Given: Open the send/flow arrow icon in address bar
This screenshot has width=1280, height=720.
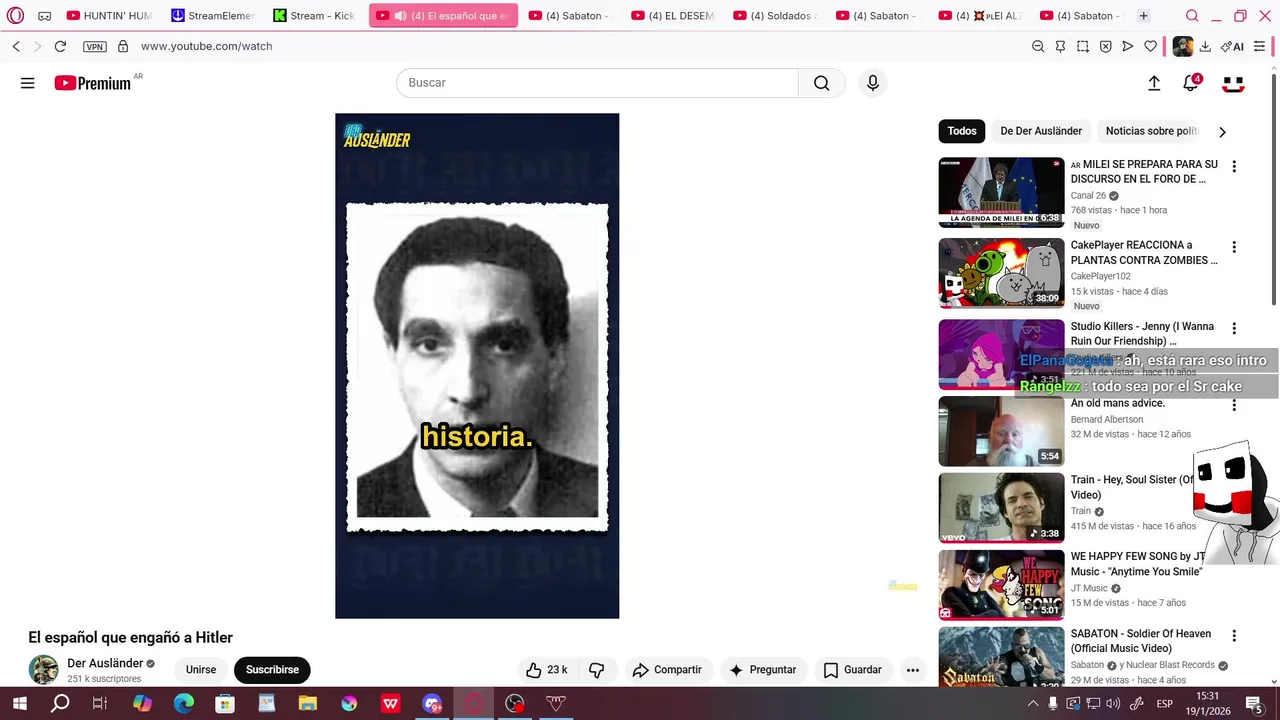Looking at the screenshot, I should (1128, 47).
